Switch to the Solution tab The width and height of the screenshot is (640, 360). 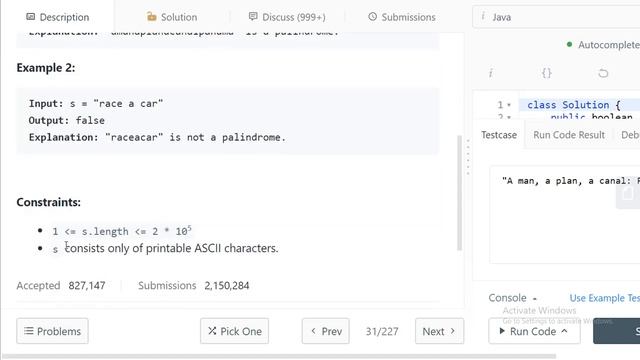tap(172, 17)
